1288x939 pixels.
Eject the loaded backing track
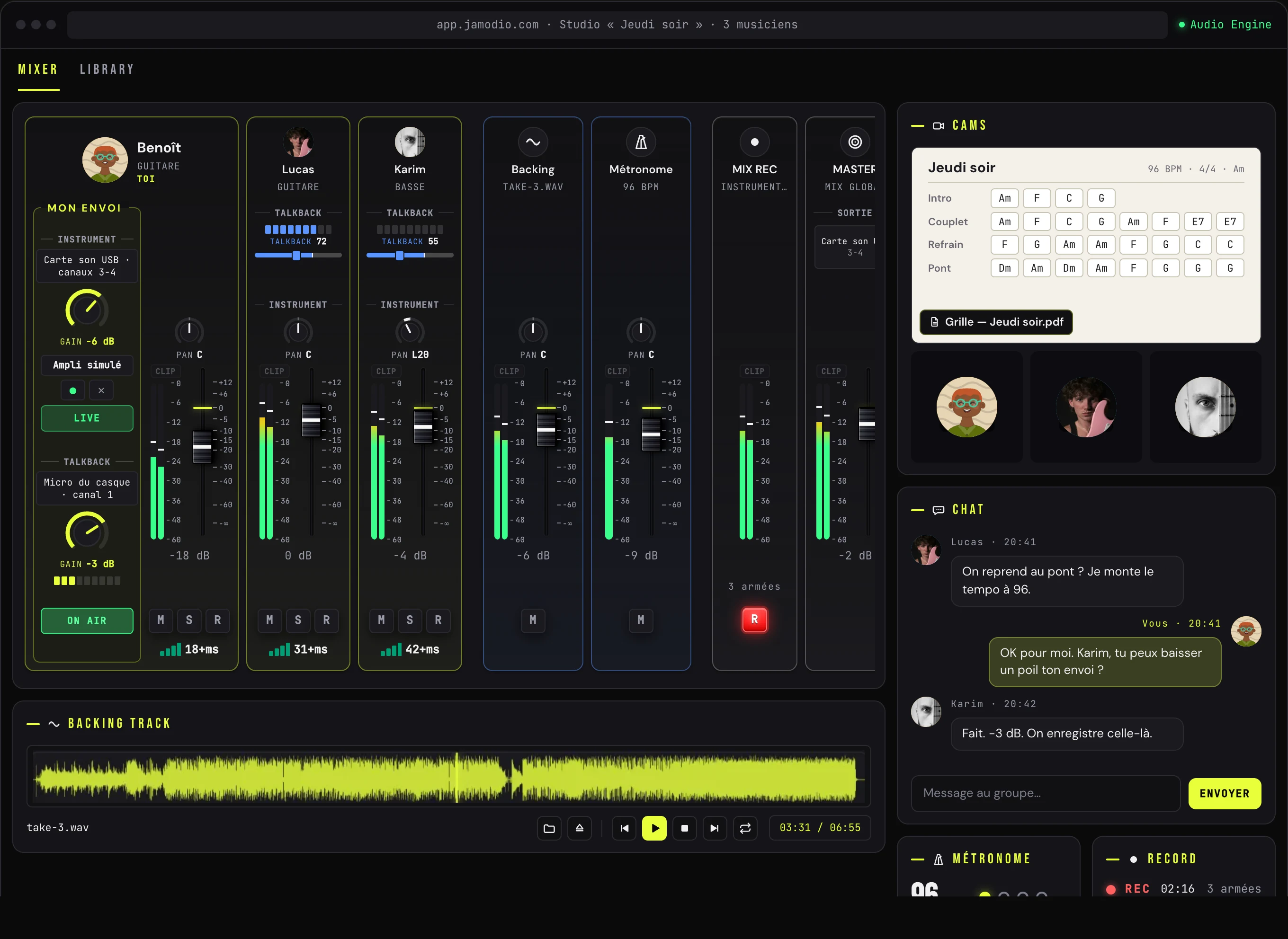click(x=579, y=828)
